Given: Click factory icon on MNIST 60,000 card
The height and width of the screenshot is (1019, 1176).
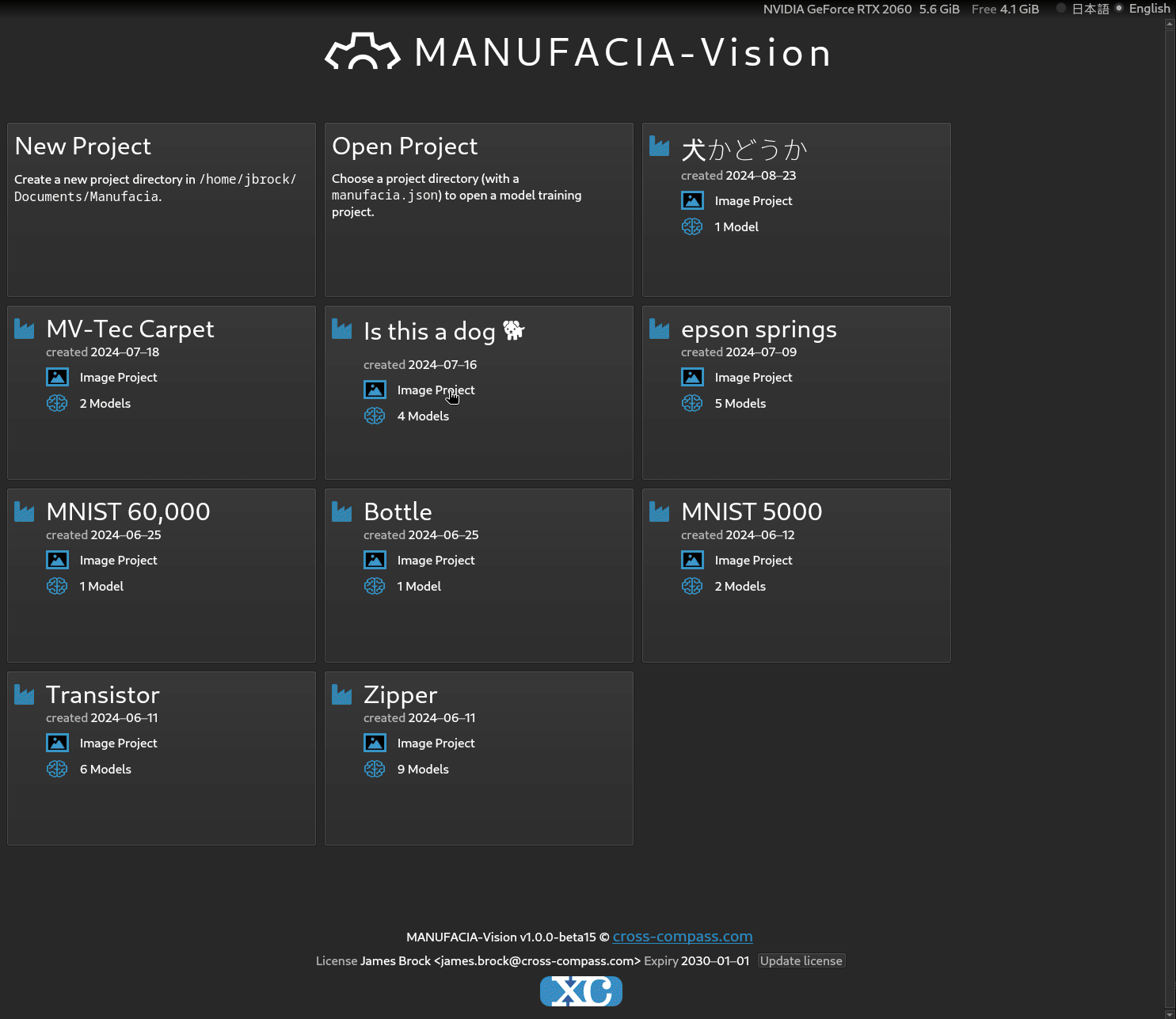Looking at the screenshot, I should pos(24,511).
